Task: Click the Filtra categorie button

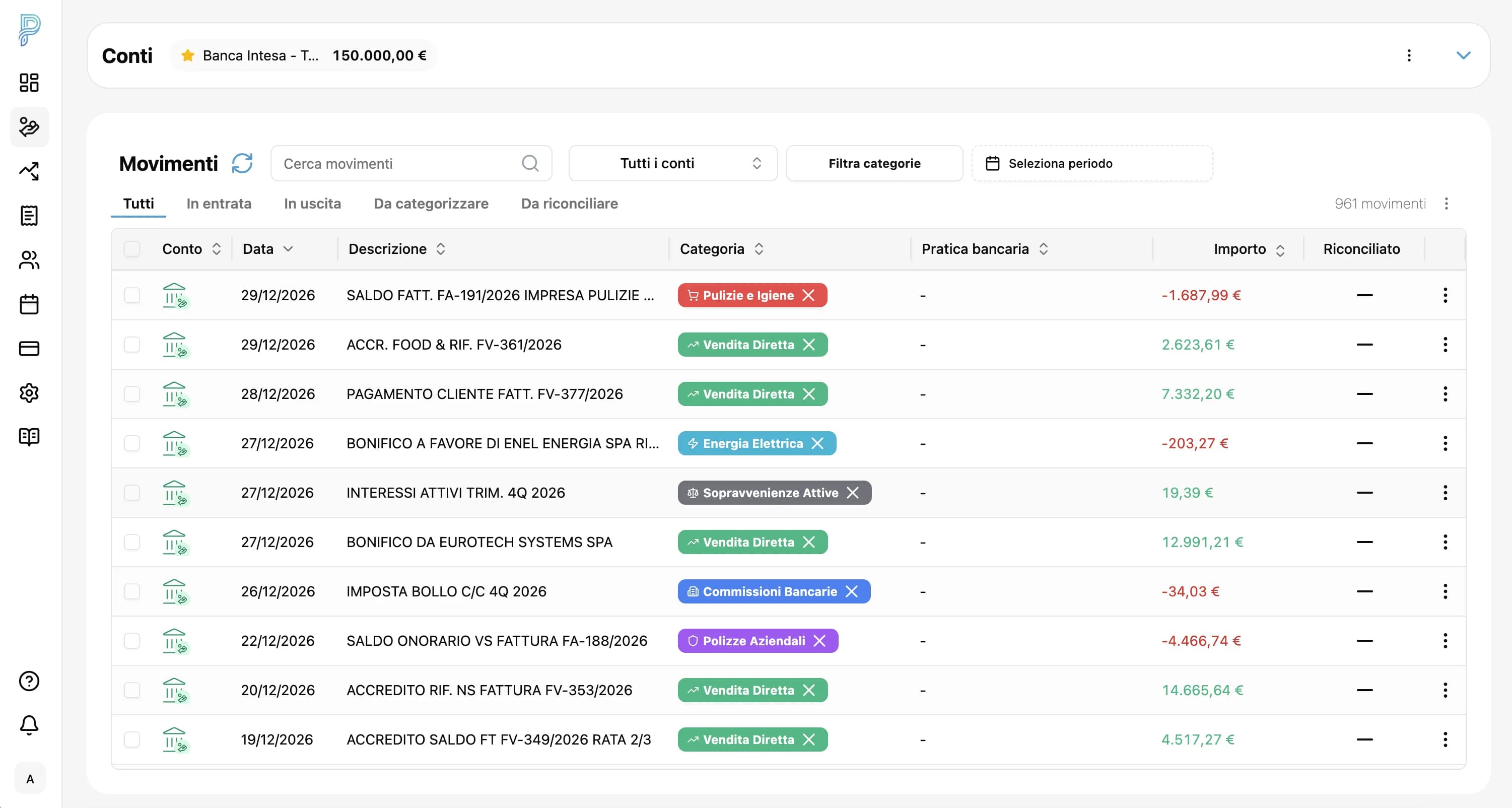Action: click(874, 163)
